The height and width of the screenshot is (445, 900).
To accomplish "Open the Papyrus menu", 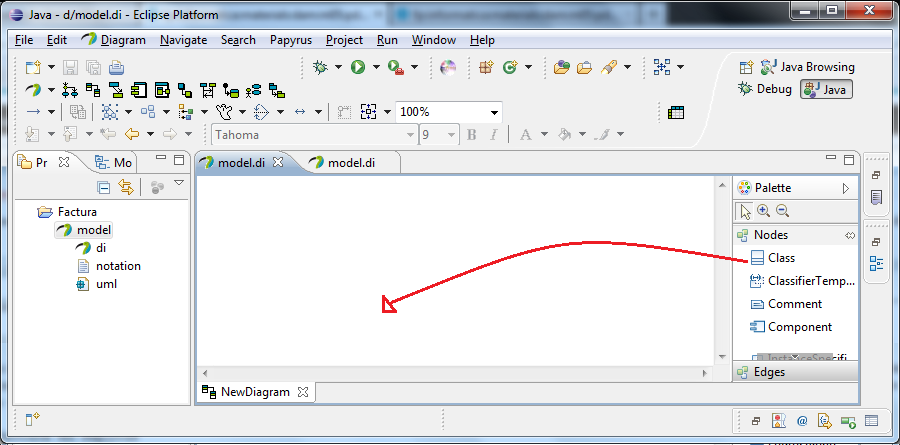I will 290,40.
